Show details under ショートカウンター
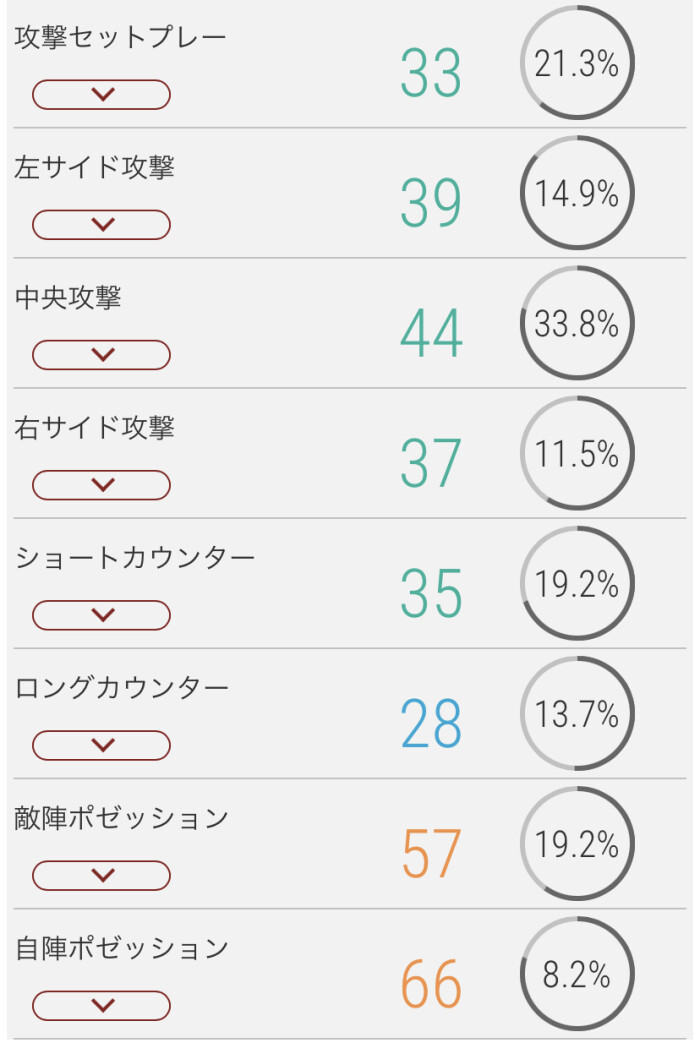Screen dimensions: 700x1043 [101, 615]
